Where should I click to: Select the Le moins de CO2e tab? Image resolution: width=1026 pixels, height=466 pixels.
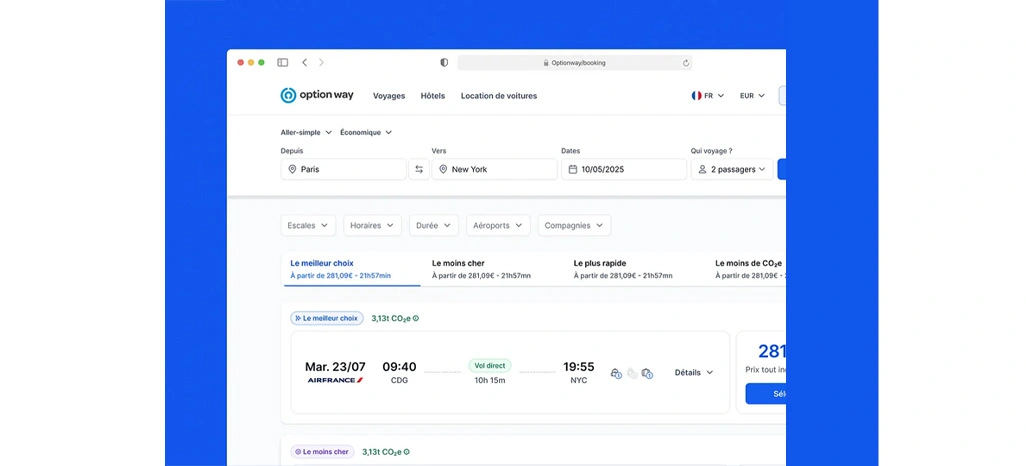click(750, 269)
